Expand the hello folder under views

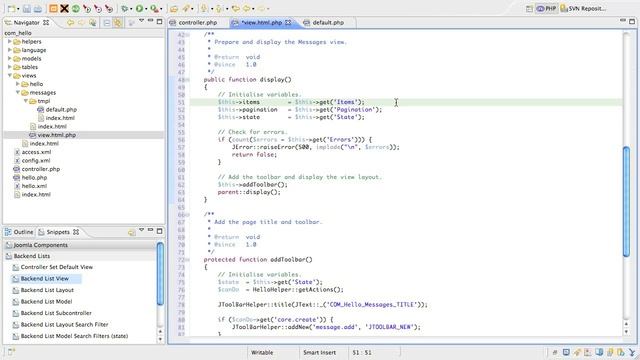coord(18,84)
